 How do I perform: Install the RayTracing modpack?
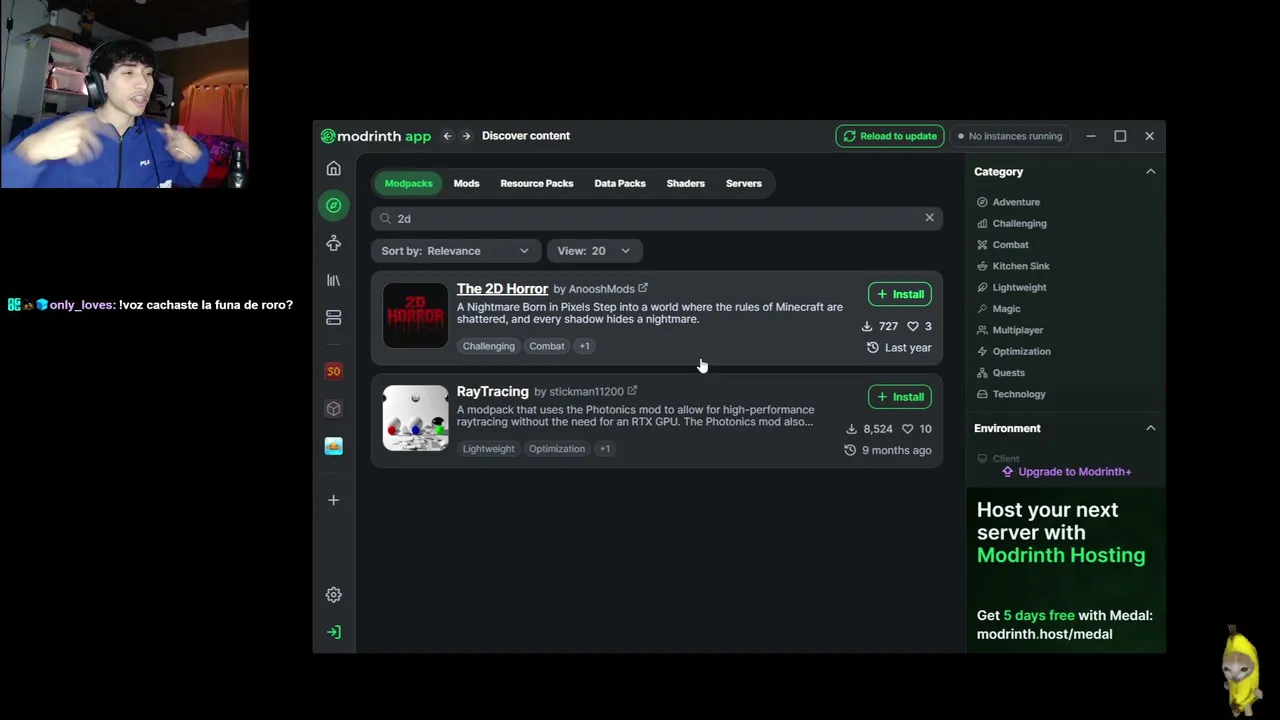[900, 397]
